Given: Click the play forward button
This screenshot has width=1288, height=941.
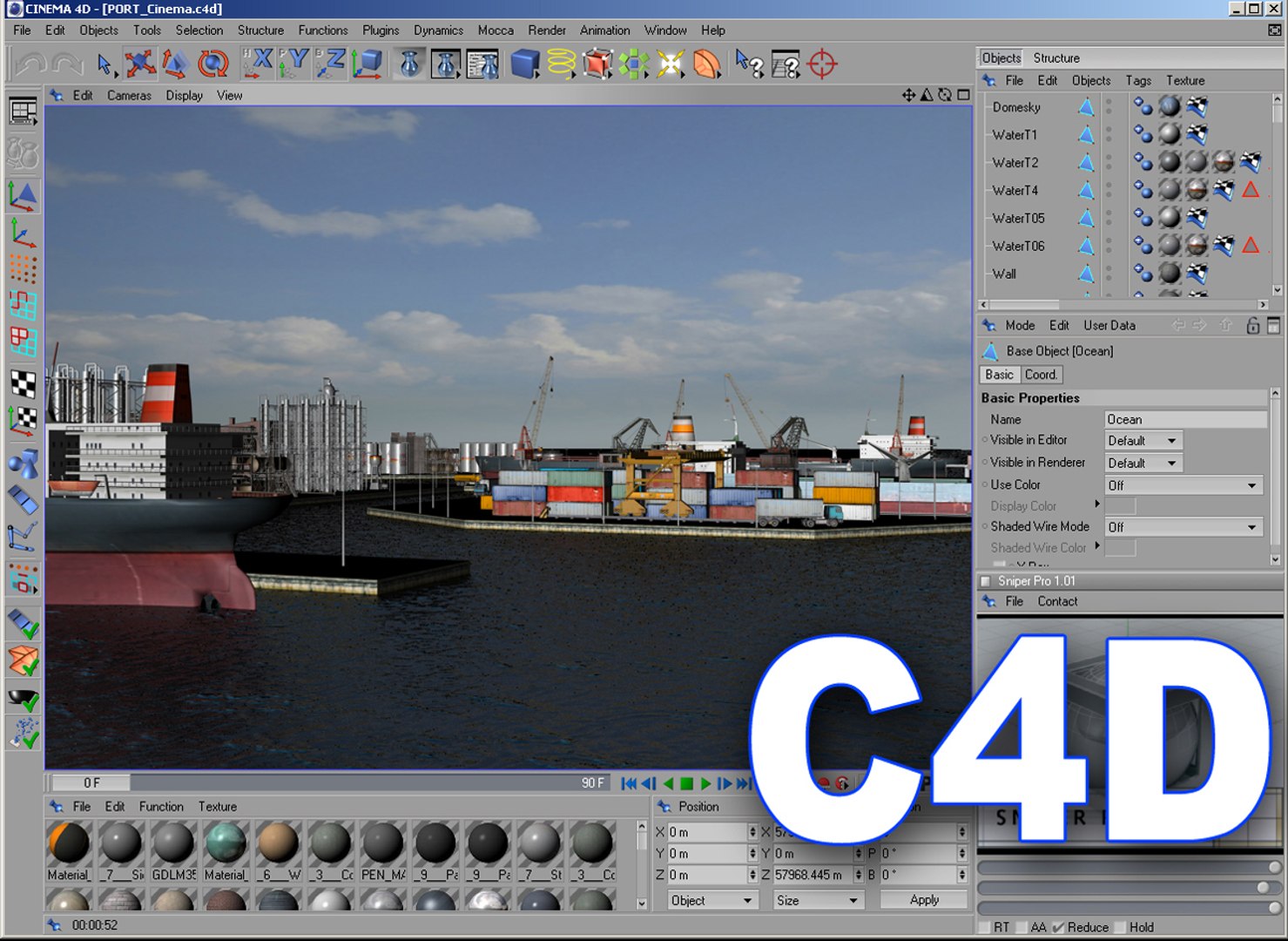Looking at the screenshot, I should 705,783.
